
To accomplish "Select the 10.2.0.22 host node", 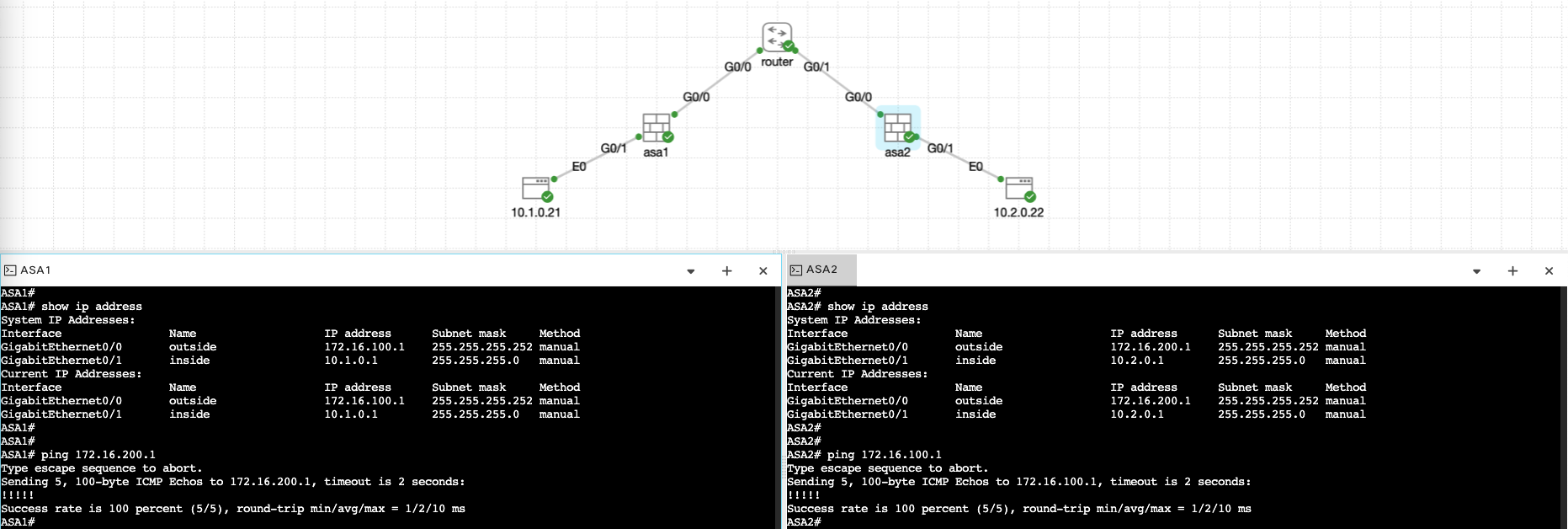I will [x=1018, y=187].
